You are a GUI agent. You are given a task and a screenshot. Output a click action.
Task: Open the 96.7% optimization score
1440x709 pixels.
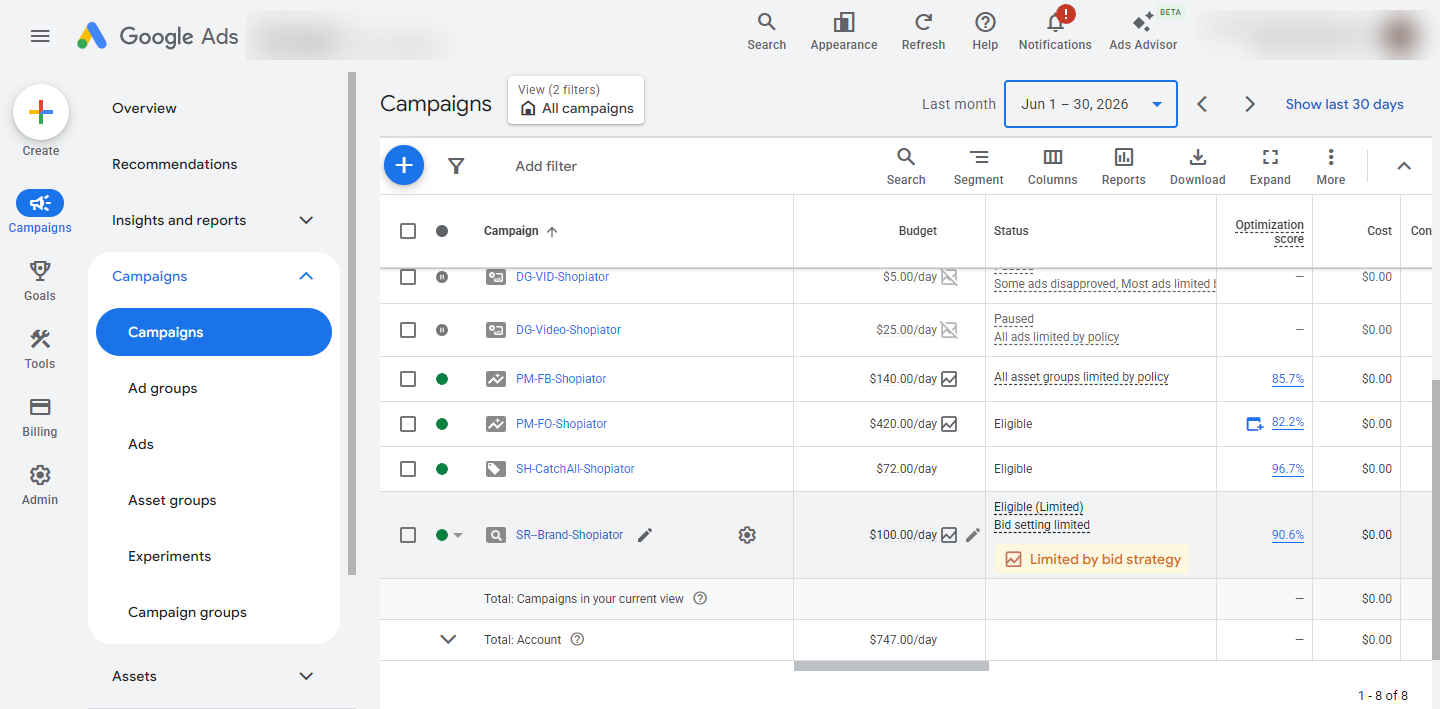1288,469
